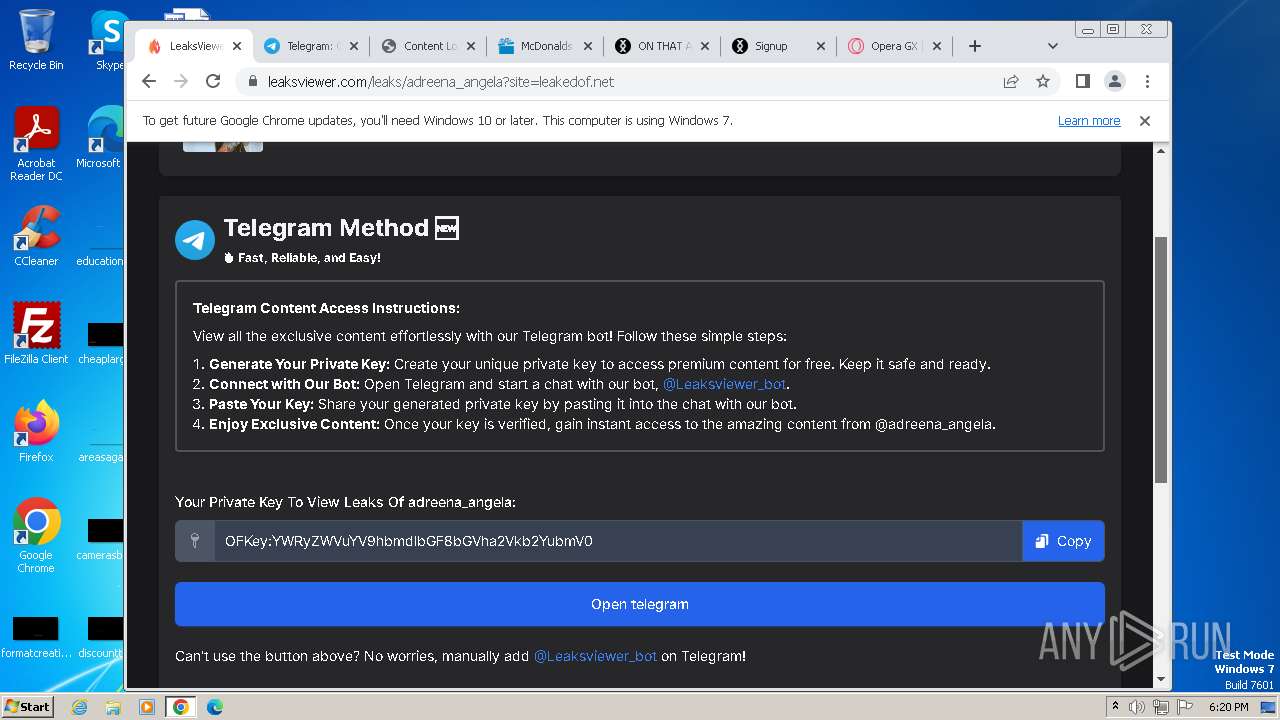
Task: Click the key icon beside private key
Action: 195,541
